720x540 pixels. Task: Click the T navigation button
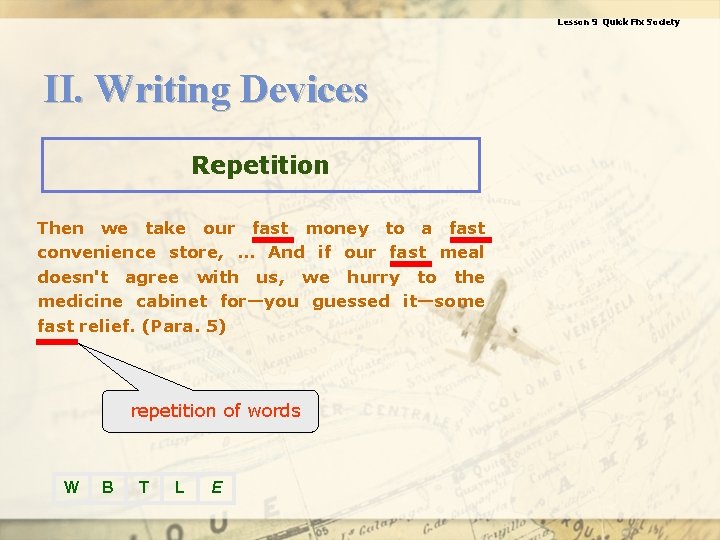tap(144, 487)
